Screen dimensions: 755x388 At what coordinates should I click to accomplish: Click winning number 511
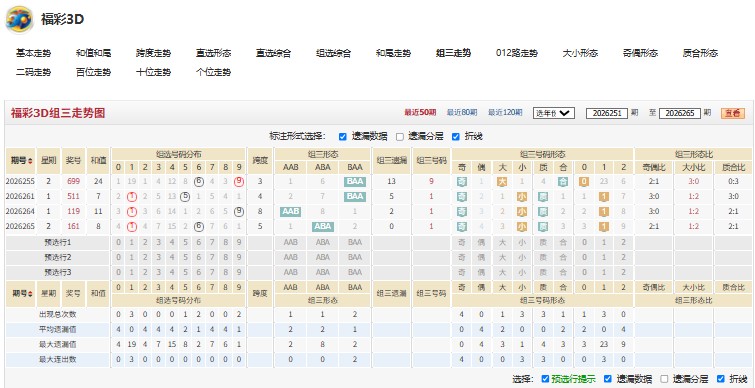coord(73,196)
